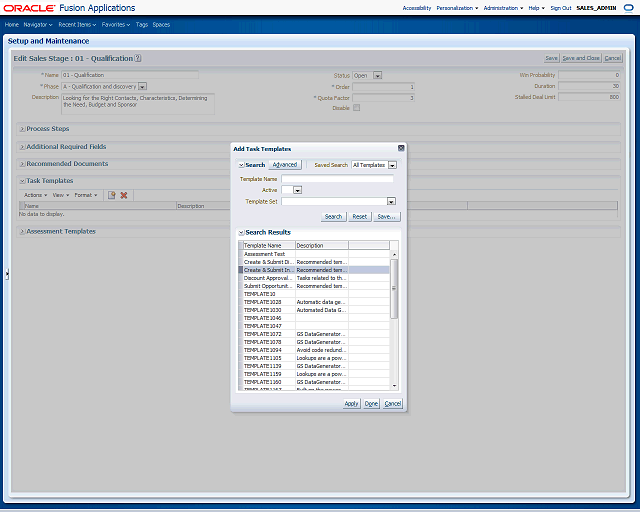640x512 pixels.
Task: Click the Search Results scrollbar thumb
Action: pyautogui.click(x=394, y=288)
